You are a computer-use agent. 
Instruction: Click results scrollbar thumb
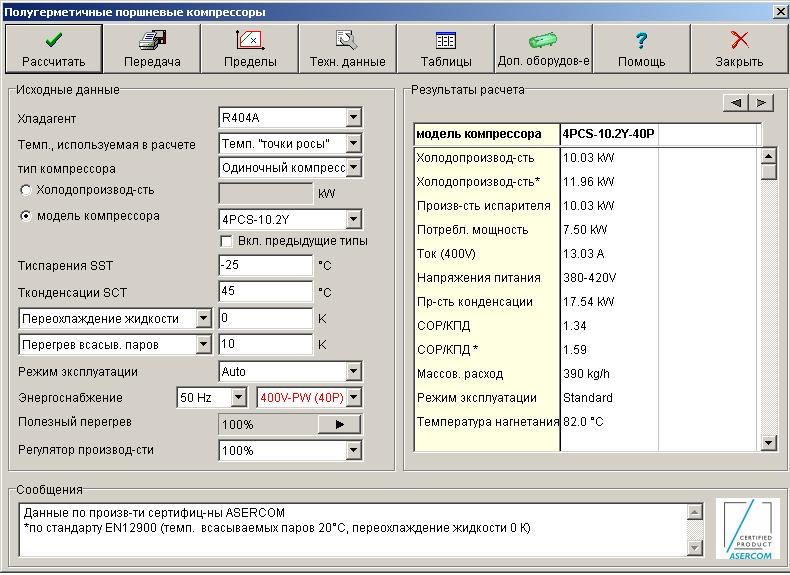click(x=768, y=172)
